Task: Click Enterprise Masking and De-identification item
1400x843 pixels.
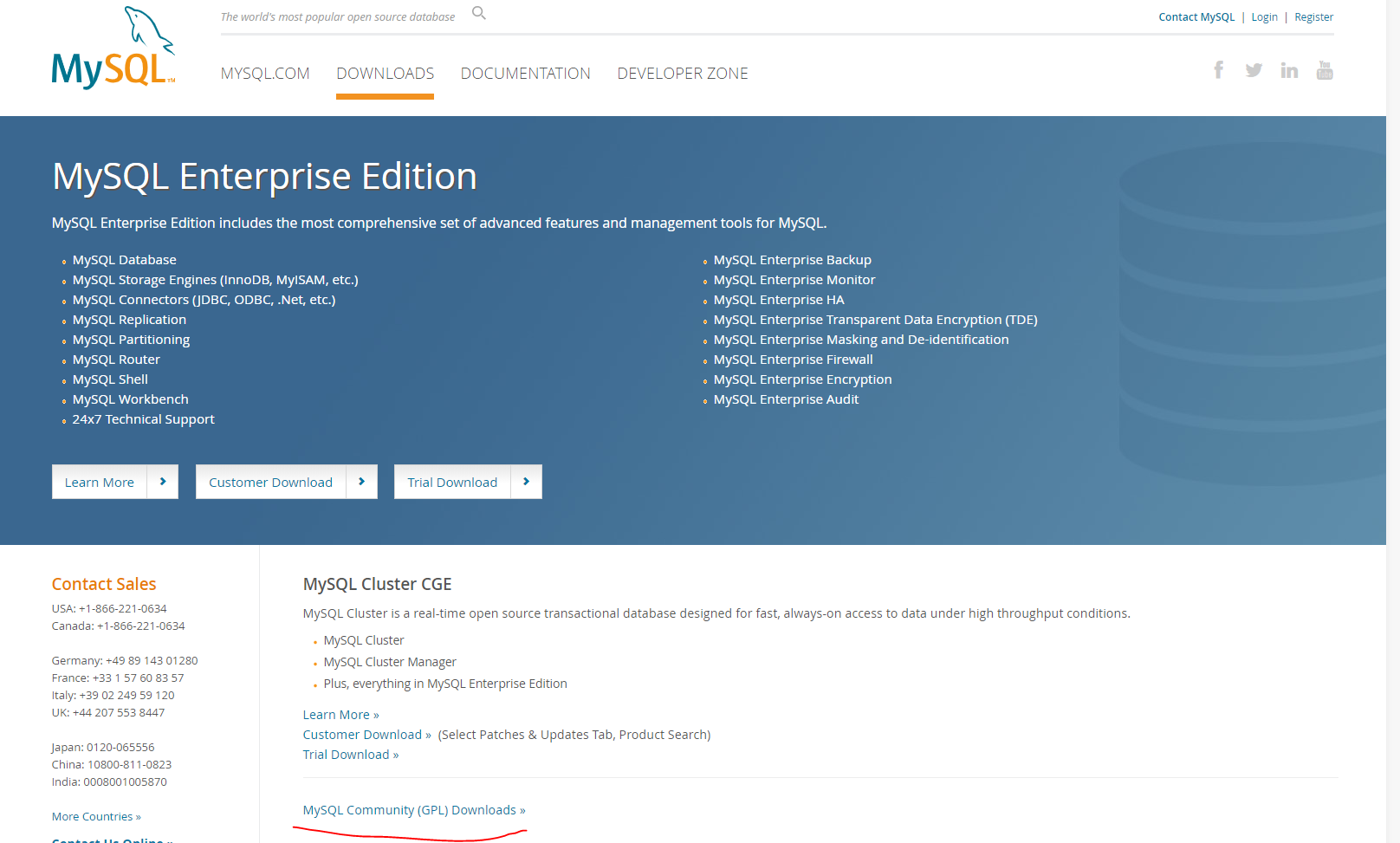Action: (861, 340)
